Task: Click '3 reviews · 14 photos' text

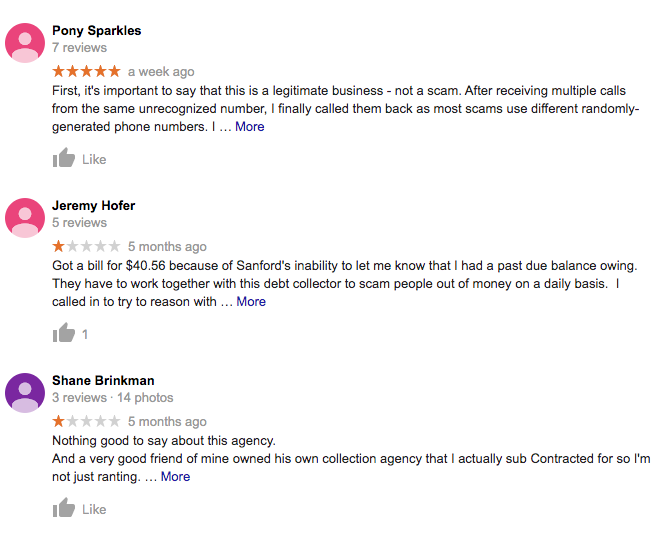Action: tap(112, 398)
